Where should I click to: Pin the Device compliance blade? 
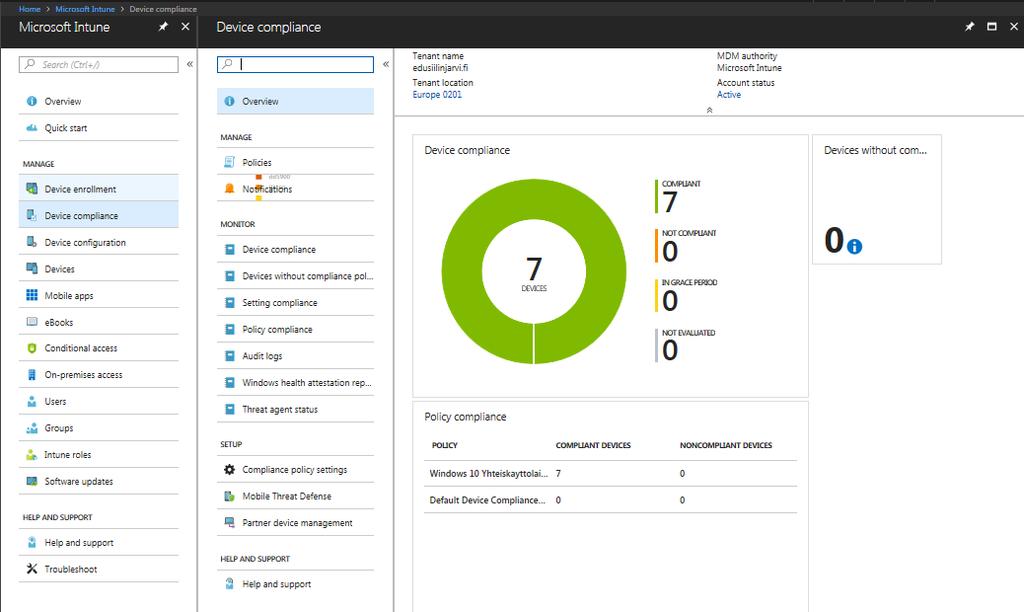(969, 27)
